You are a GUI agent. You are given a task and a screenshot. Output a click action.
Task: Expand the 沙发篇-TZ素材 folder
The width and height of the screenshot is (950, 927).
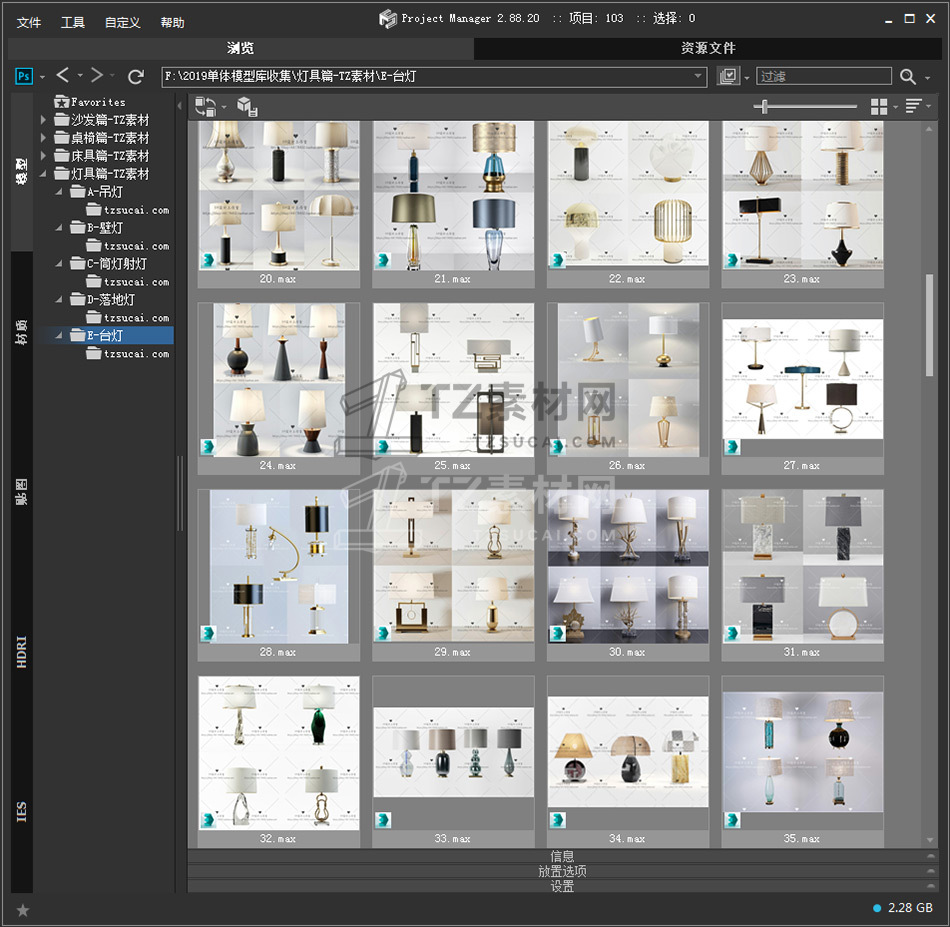click(x=44, y=120)
